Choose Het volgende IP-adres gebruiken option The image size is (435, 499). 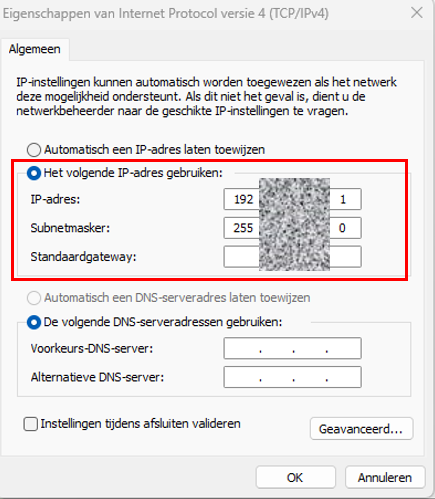(x=34, y=173)
